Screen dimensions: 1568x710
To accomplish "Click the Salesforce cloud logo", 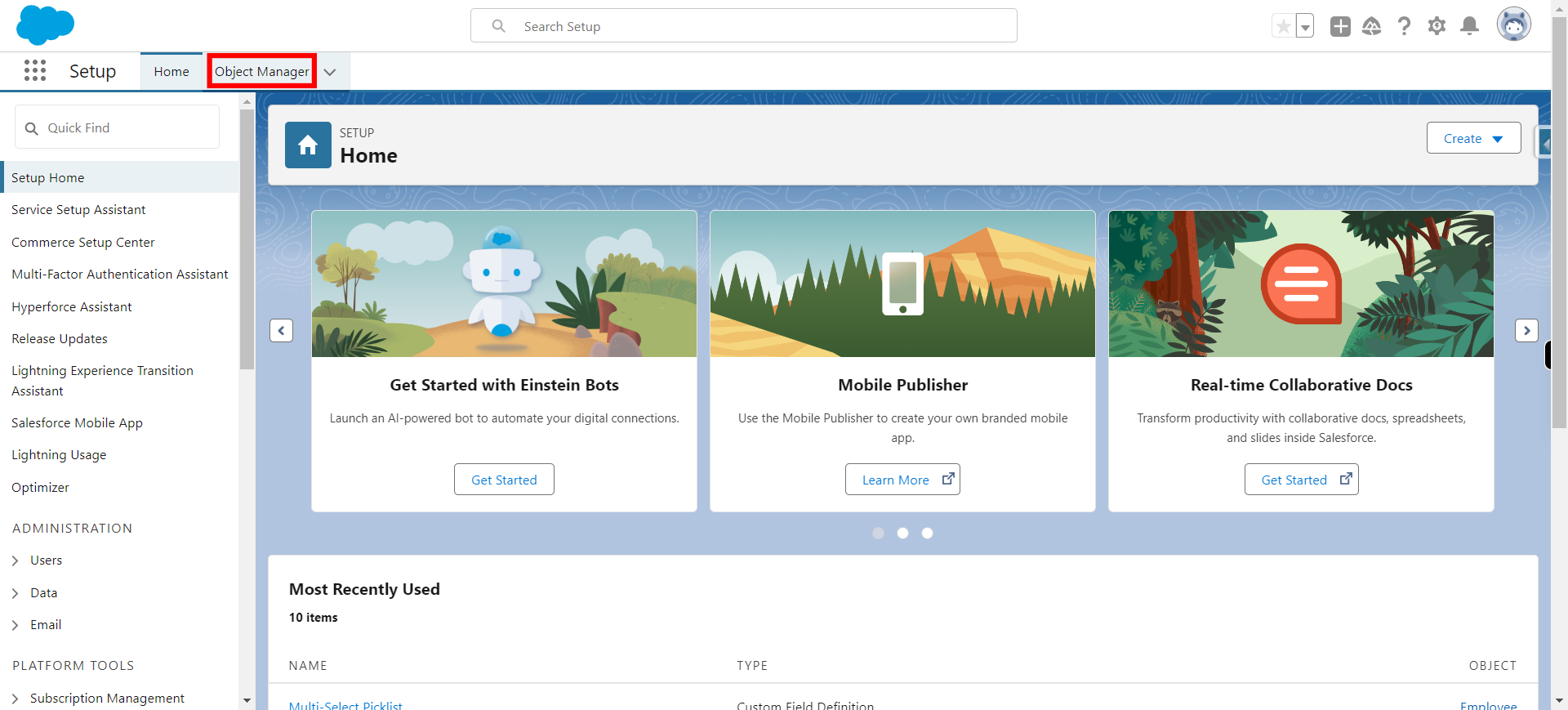I will (45, 25).
